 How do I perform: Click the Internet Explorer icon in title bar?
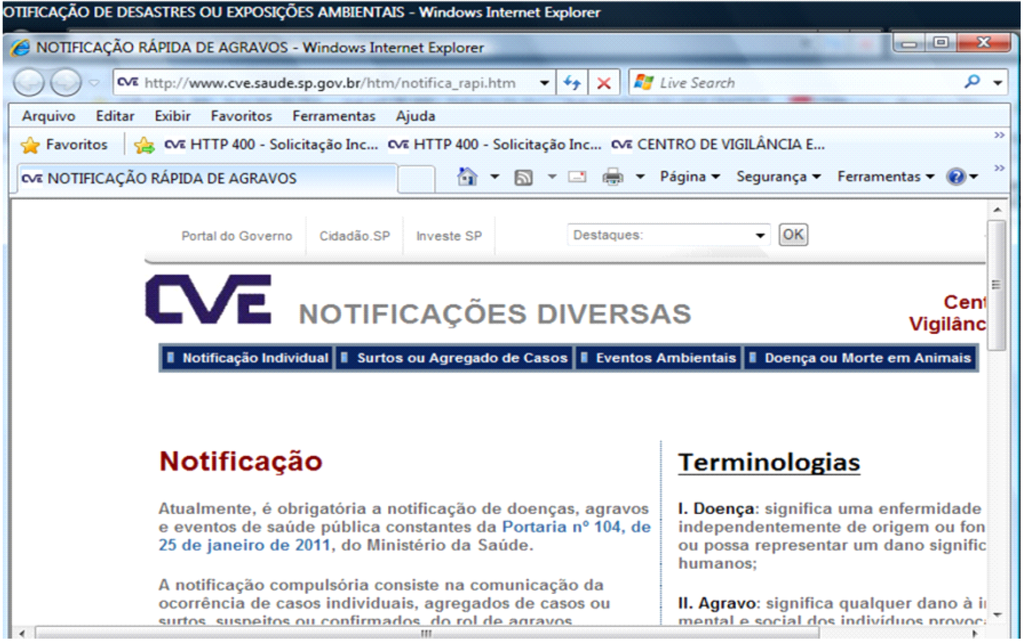20,48
